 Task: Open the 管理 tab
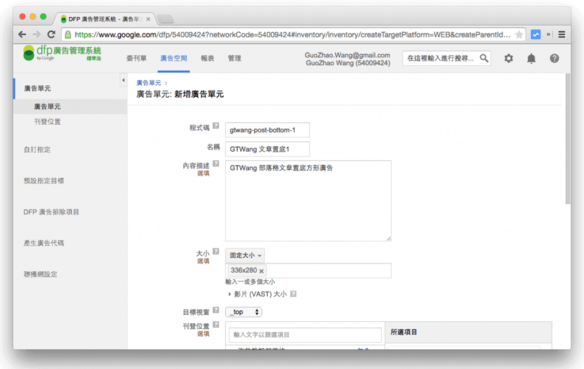[x=235, y=58]
